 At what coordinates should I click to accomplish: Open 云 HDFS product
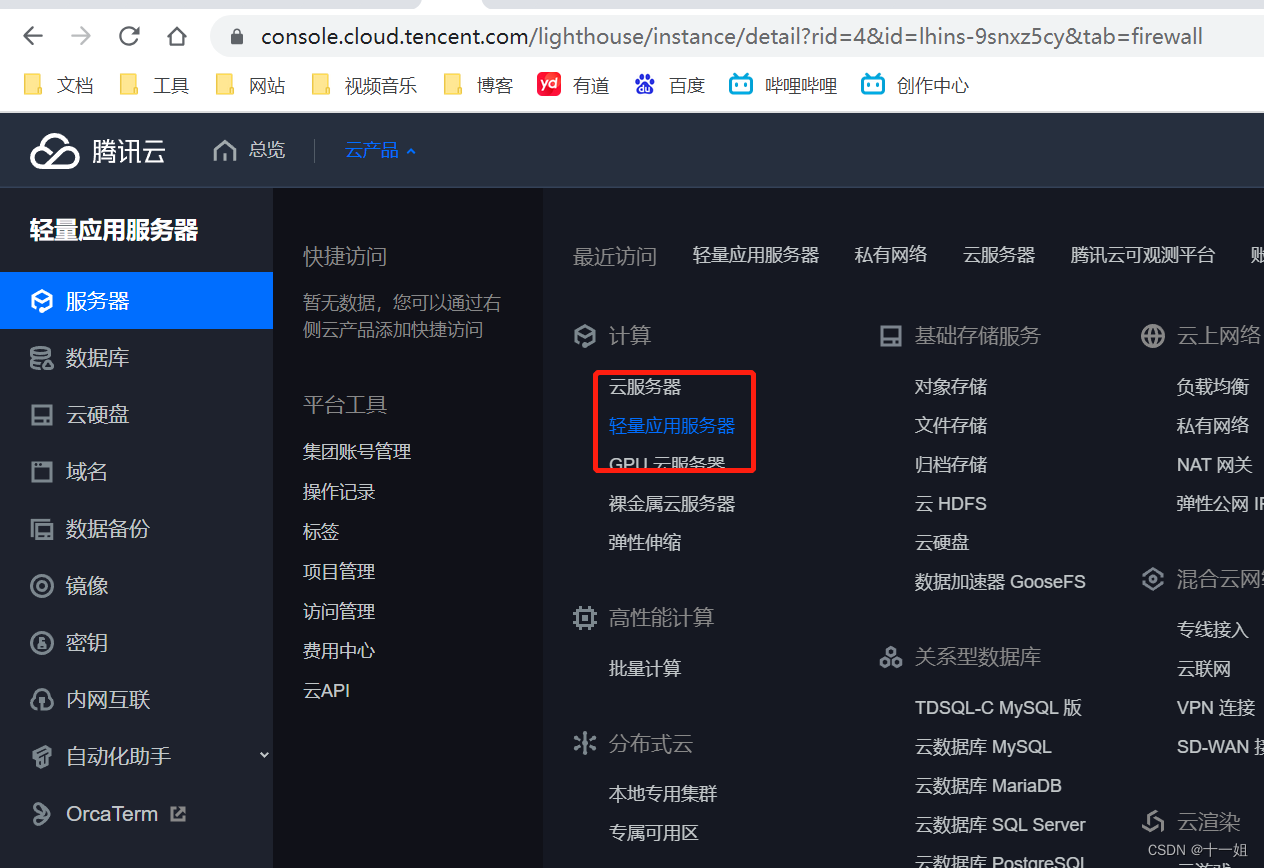pos(951,504)
